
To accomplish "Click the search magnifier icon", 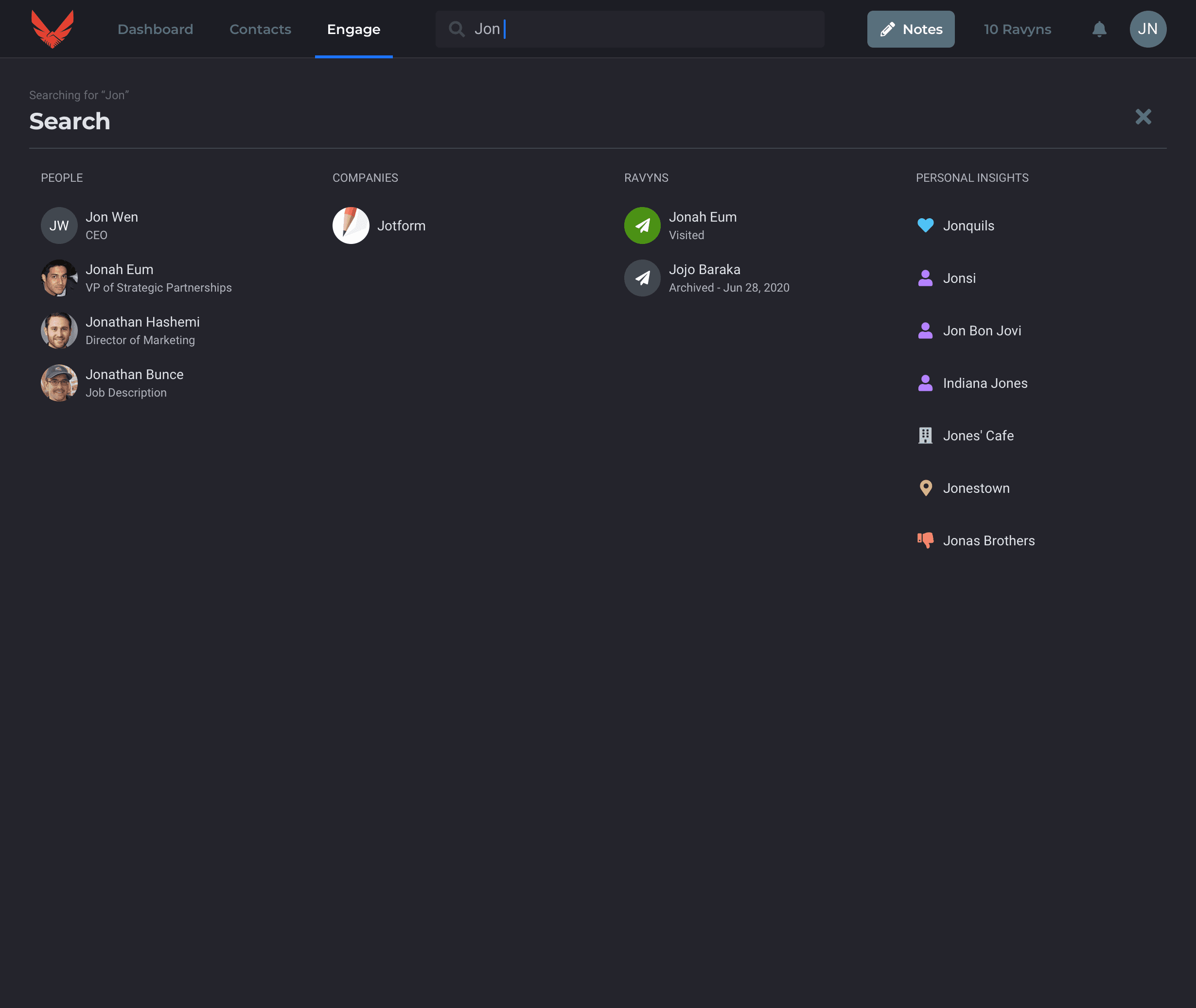I will 456,29.
